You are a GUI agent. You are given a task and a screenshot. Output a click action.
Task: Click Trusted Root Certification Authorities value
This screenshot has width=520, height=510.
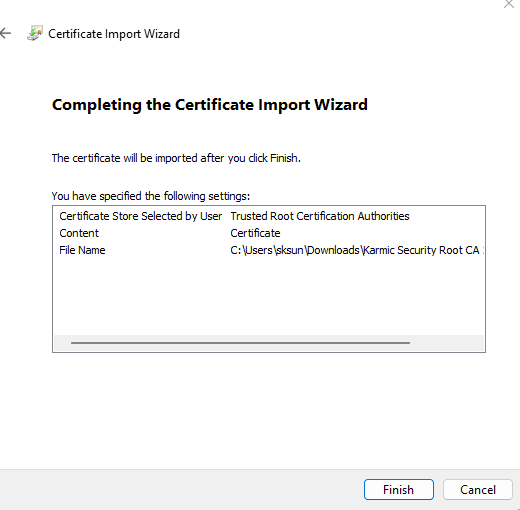(320, 216)
